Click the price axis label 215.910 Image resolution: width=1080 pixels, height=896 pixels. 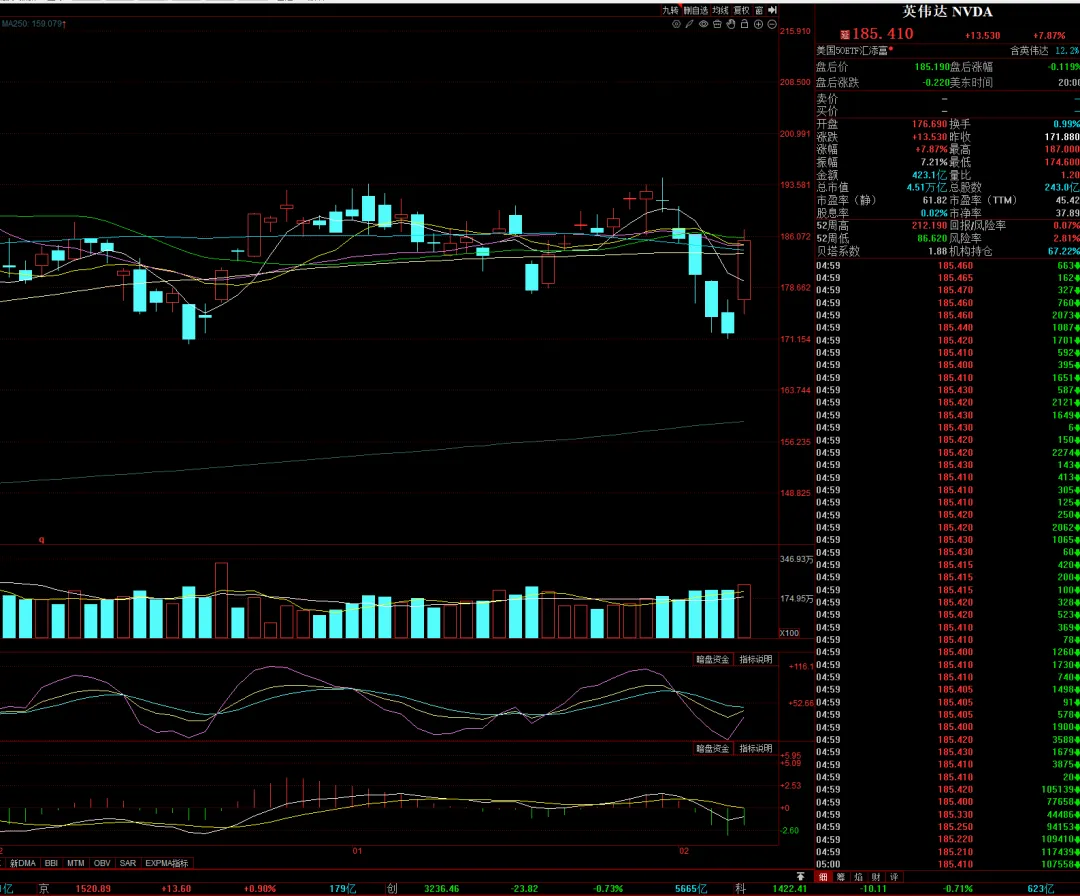pos(796,31)
